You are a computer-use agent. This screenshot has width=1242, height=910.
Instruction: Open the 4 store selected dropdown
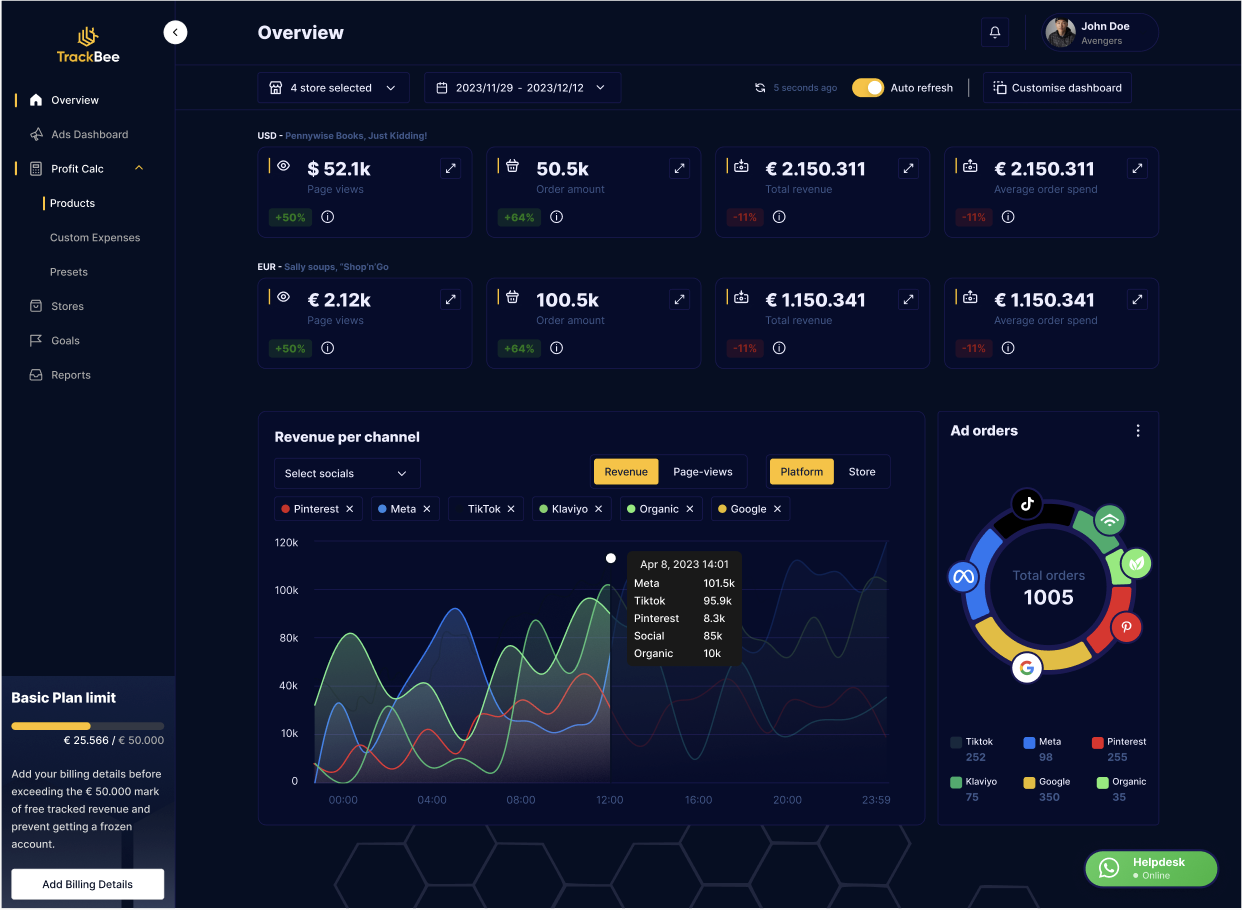click(333, 87)
